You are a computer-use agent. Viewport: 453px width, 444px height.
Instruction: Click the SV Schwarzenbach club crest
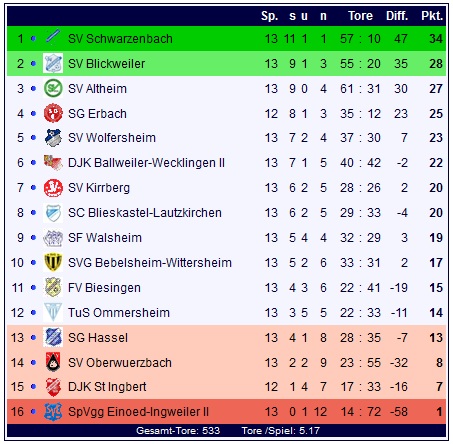point(53,37)
